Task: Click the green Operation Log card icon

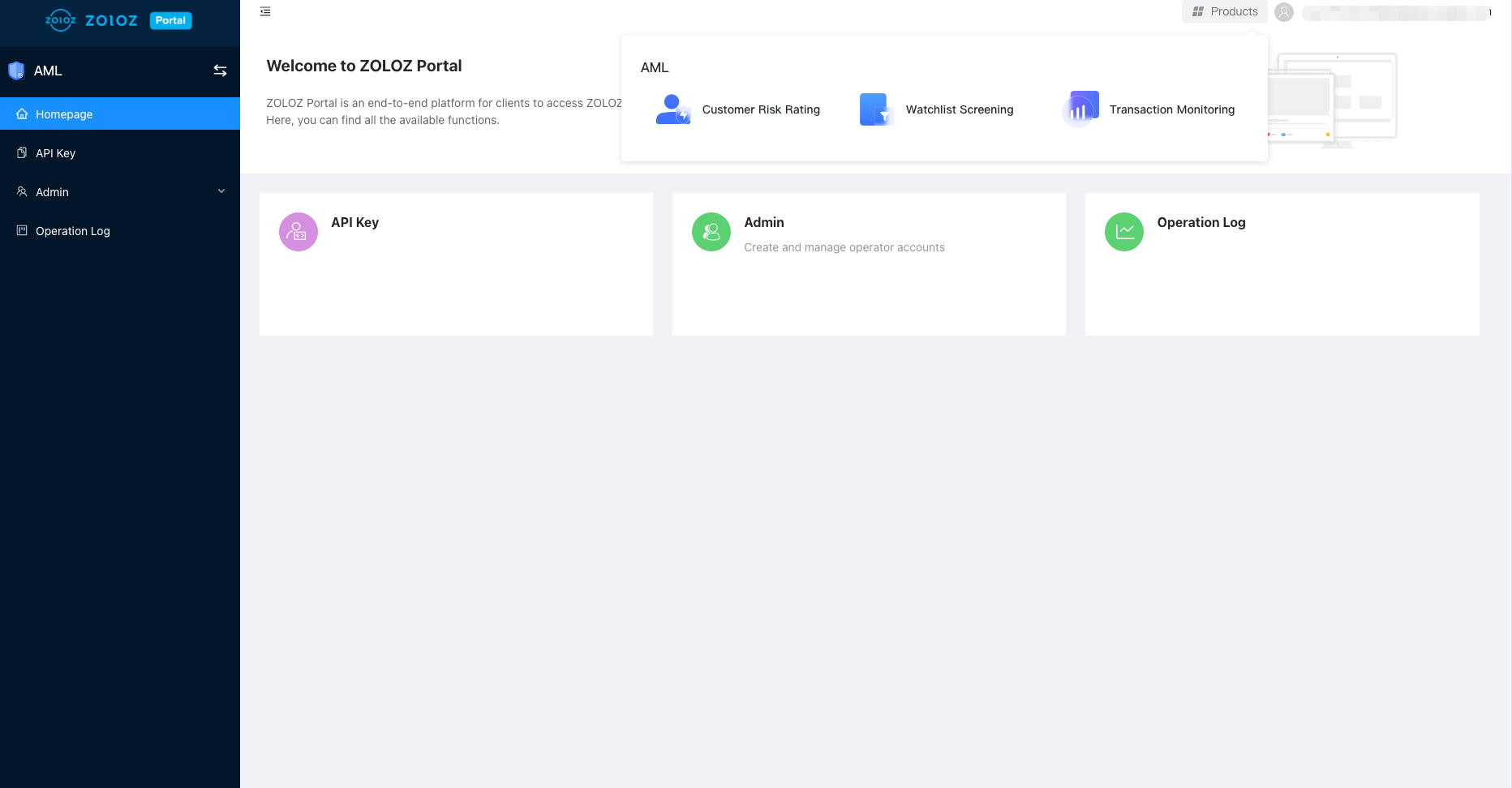Action: coord(1124,232)
